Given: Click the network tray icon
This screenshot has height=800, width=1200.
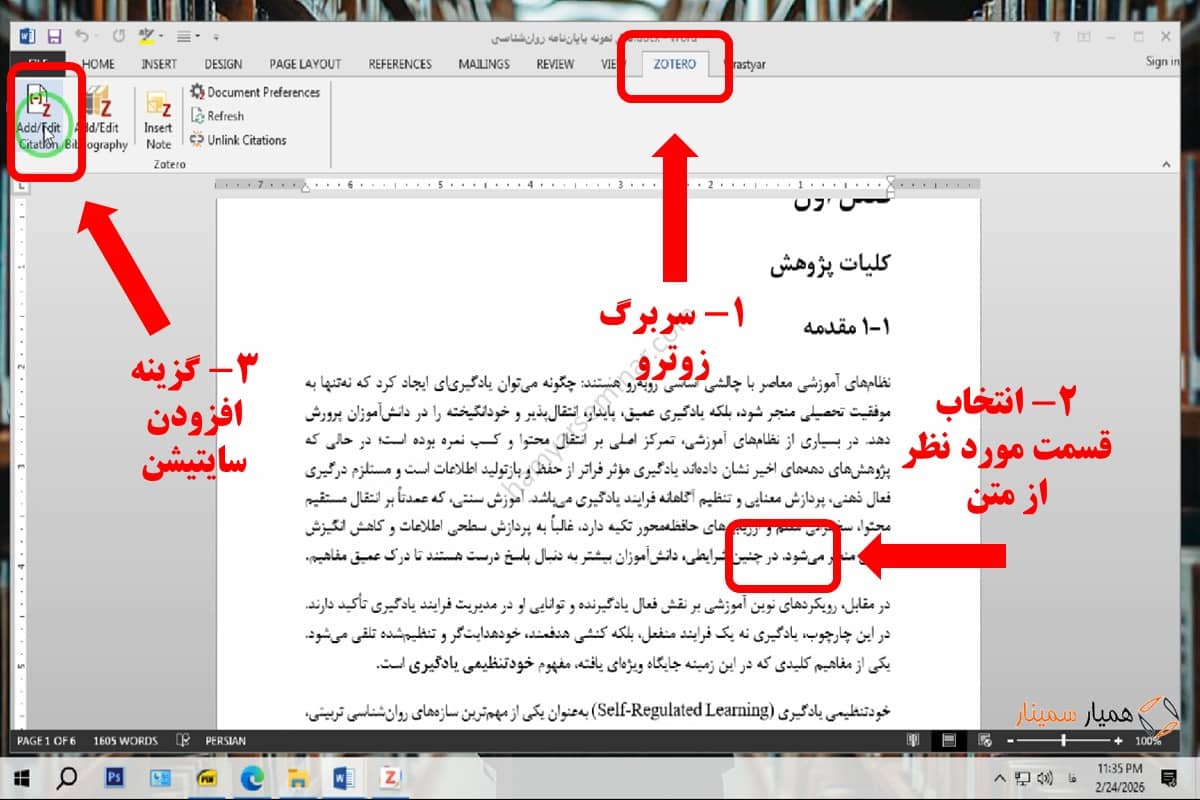Looking at the screenshot, I should pos(1022,777).
